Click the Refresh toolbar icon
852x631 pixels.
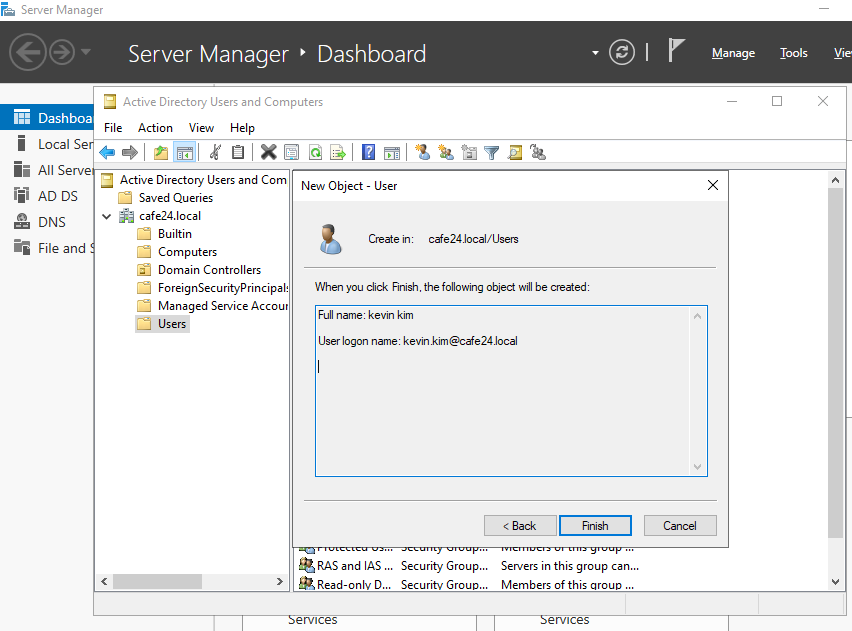(315, 153)
